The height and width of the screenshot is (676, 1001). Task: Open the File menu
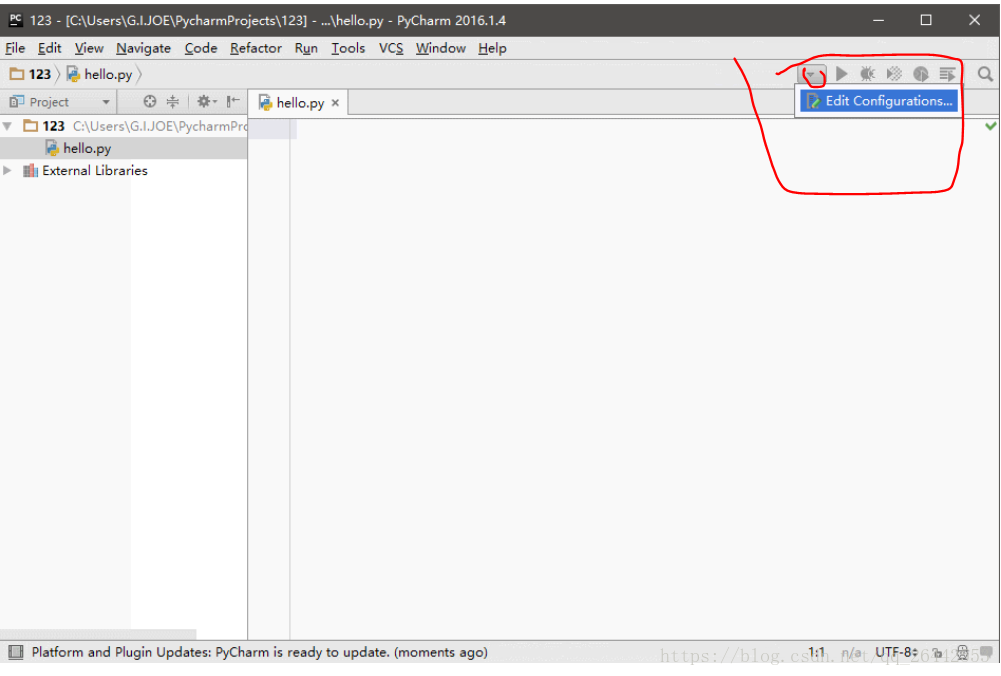pos(15,48)
